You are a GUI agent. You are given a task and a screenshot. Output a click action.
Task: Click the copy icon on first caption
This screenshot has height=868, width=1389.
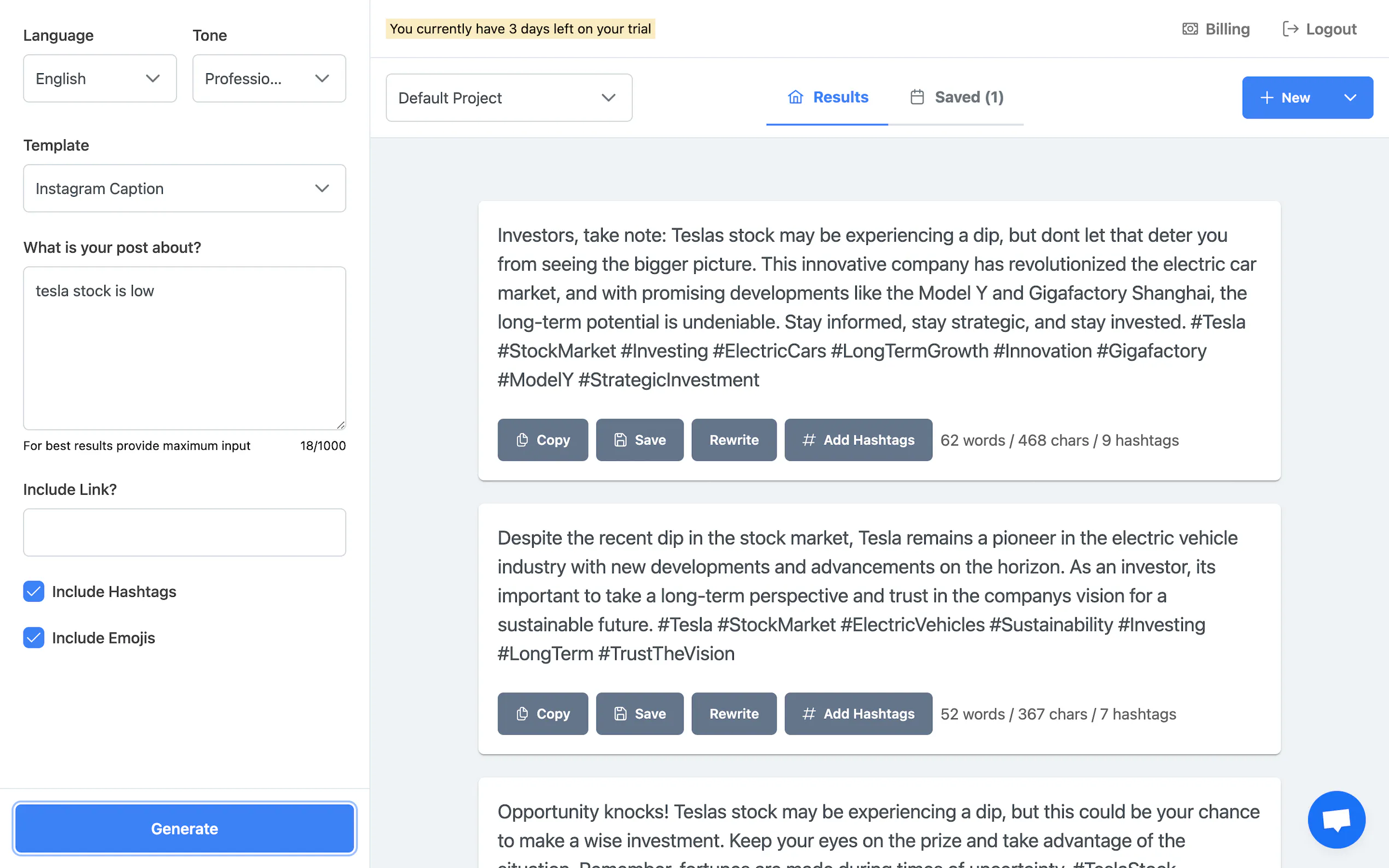tap(522, 440)
